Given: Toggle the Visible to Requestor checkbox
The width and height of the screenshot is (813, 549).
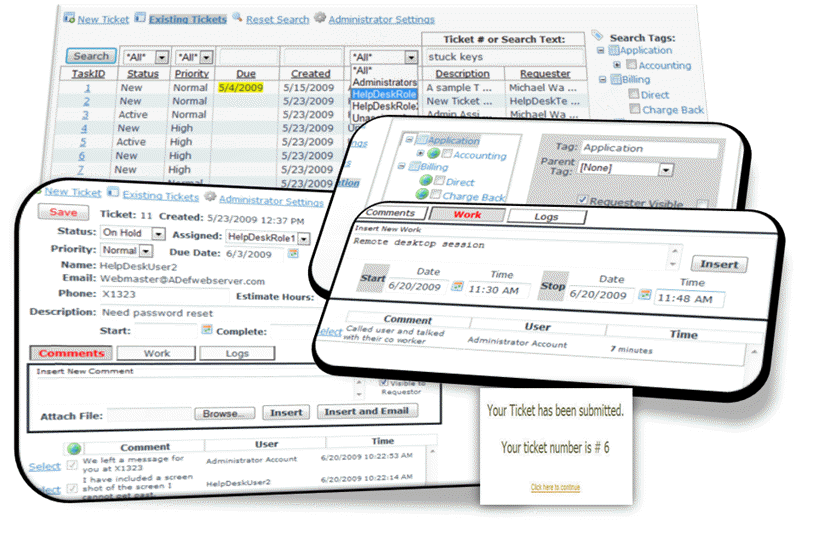Looking at the screenshot, I should (x=383, y=383).
